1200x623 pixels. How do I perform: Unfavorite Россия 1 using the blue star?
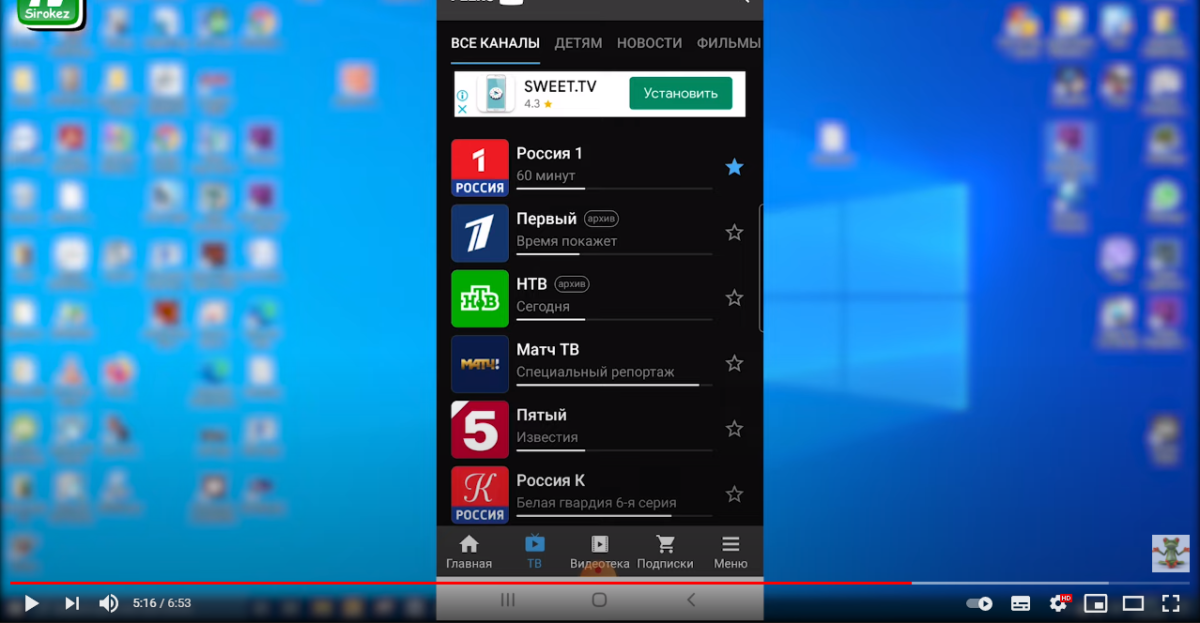(734, 167)
